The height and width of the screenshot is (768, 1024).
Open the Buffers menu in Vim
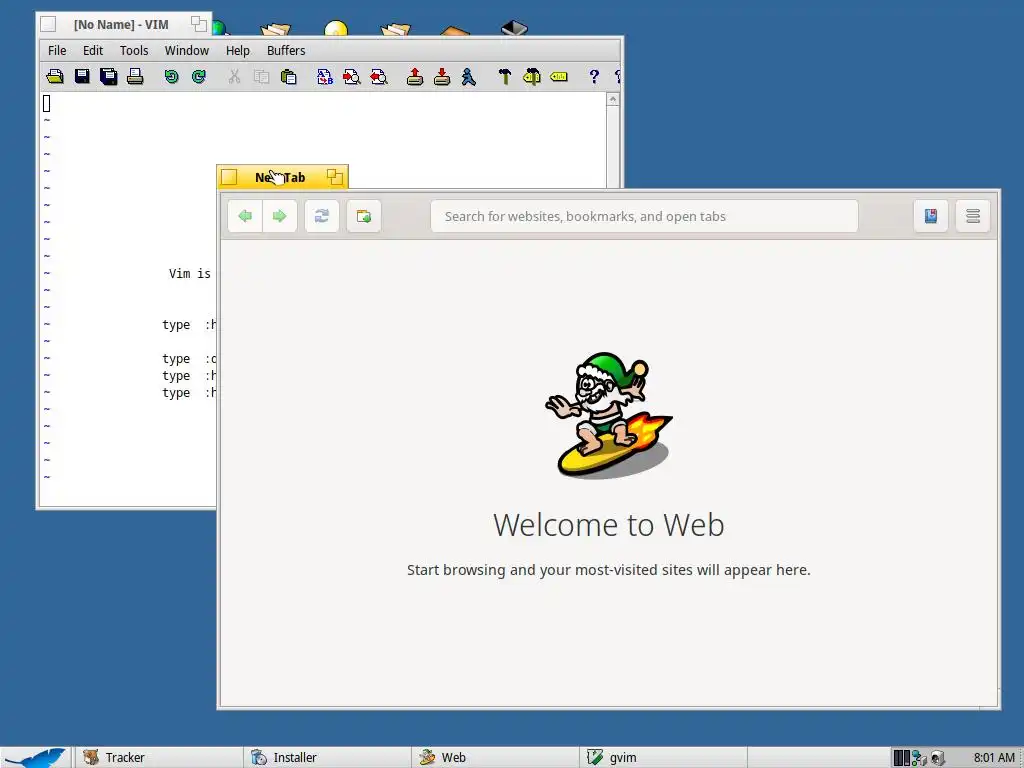[286, 50]
